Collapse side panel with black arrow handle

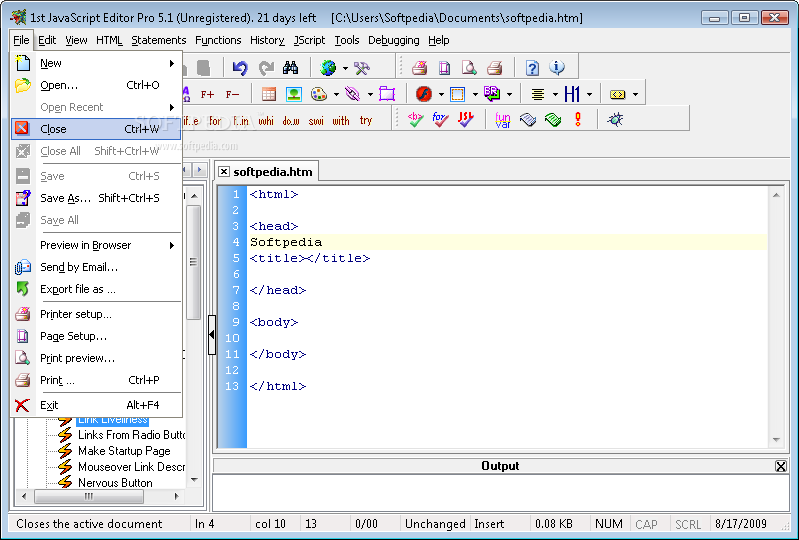212,335
